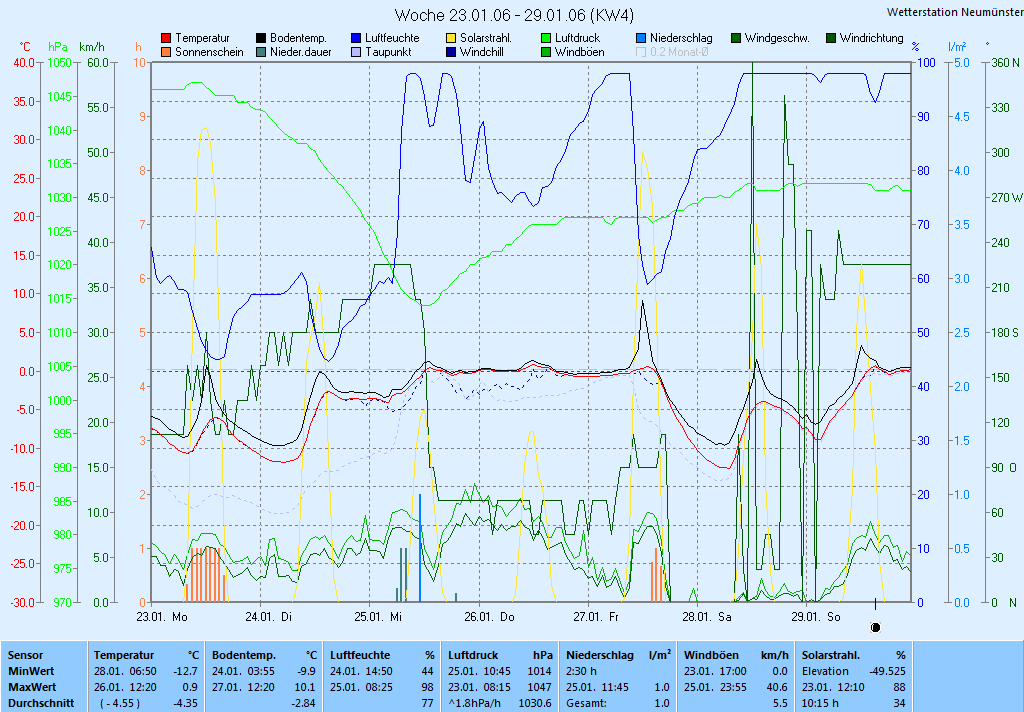Click the Luftfeuchte column header in the table
This screenshot has height=712, width=1024.
click(382, 655)
